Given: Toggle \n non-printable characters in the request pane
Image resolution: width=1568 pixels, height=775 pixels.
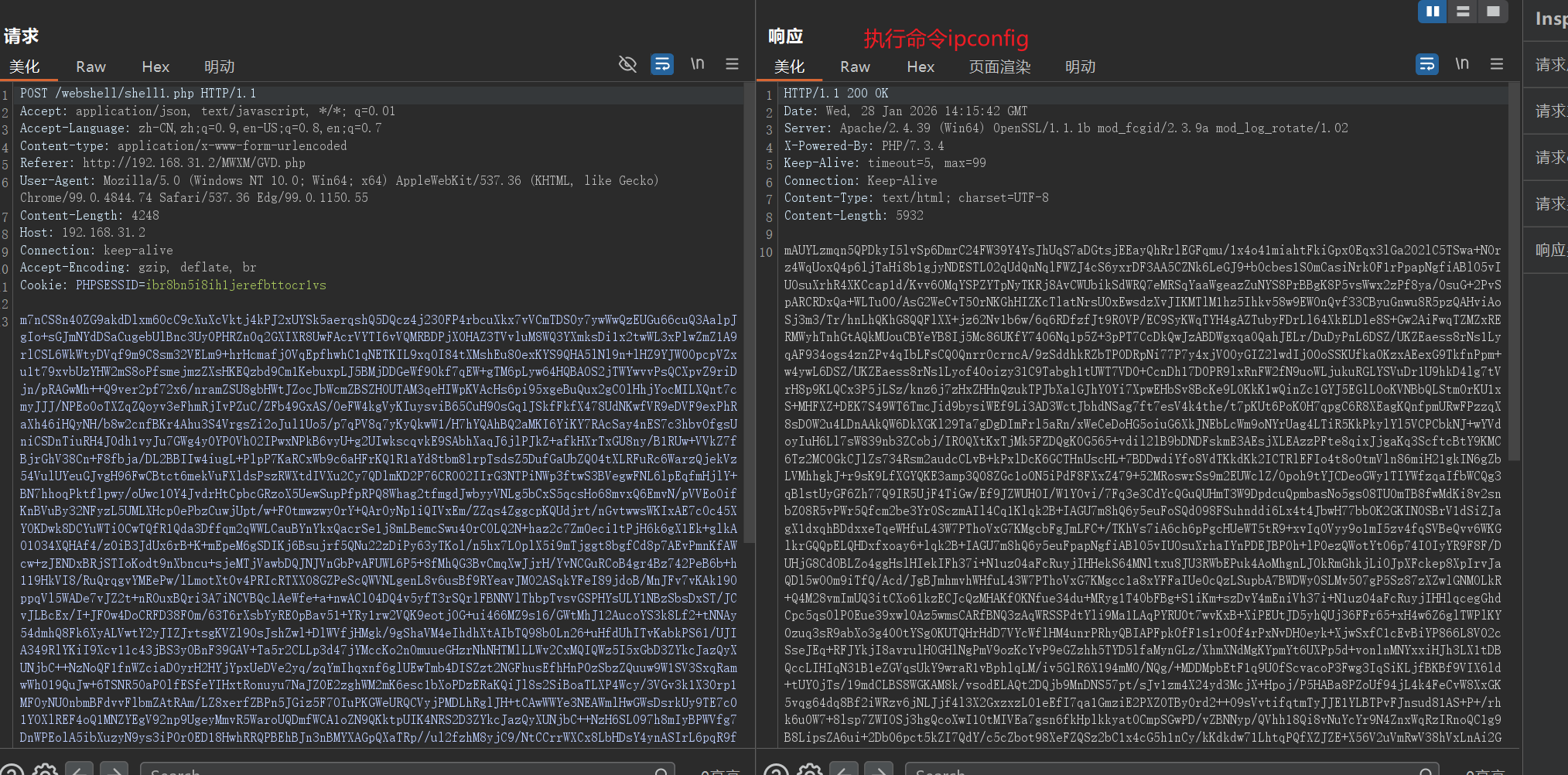Looking at the screenshot, I should 698,64.
